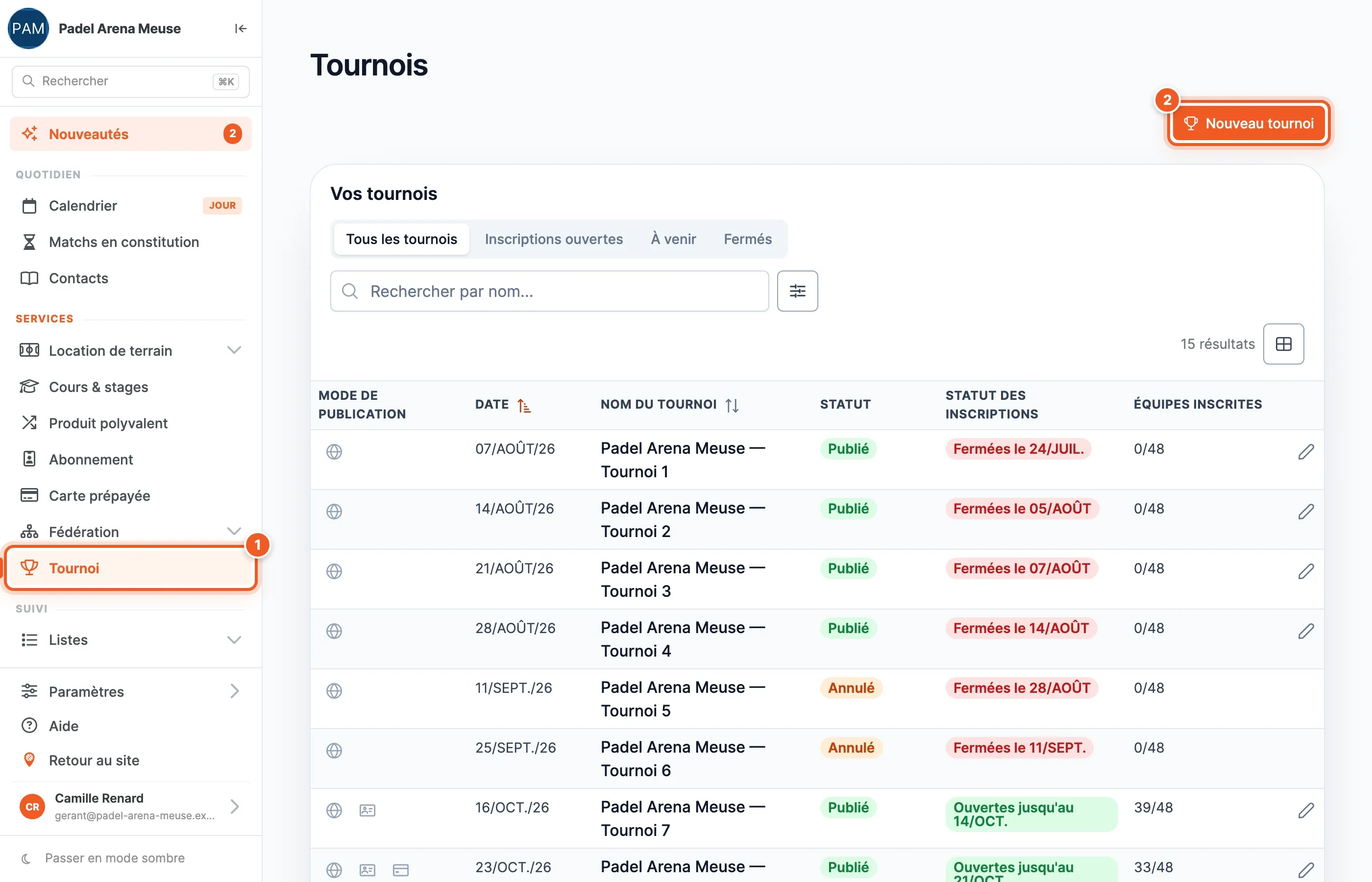This screenshot has height=882, width=1372.
Task: Click globe publication icon for Tournoi 5
Action: click(334, 691)
